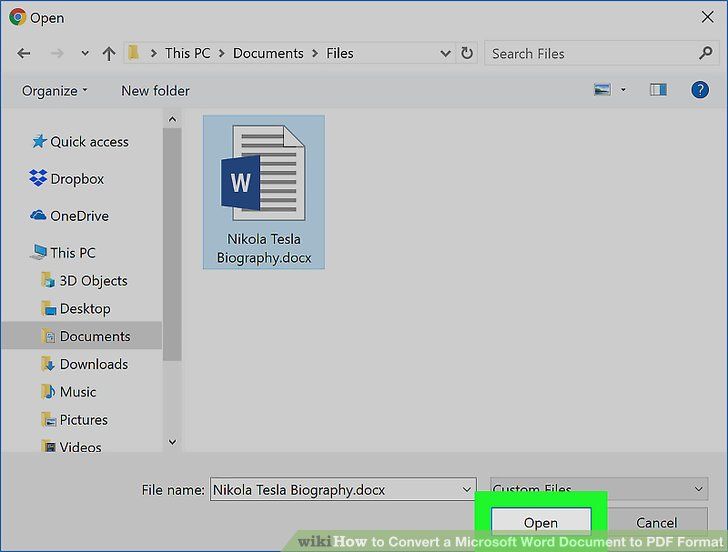Click the Cancel button
Image resolution: width=728 pixels, height=552 pixels.
tap(656, 523)
